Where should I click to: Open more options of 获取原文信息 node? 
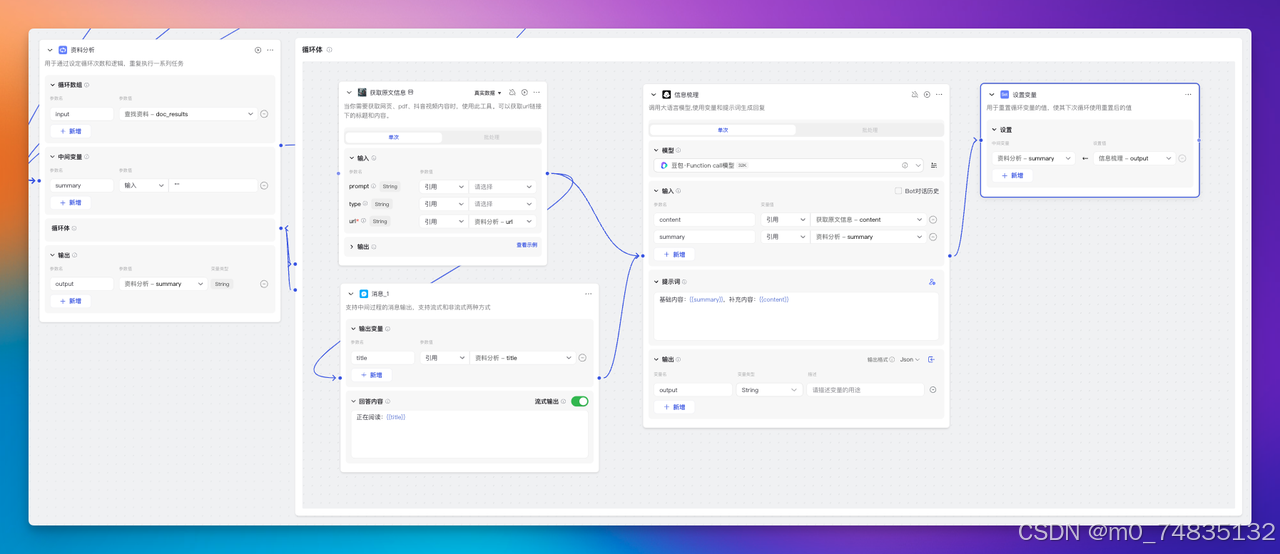coord(536,92)
